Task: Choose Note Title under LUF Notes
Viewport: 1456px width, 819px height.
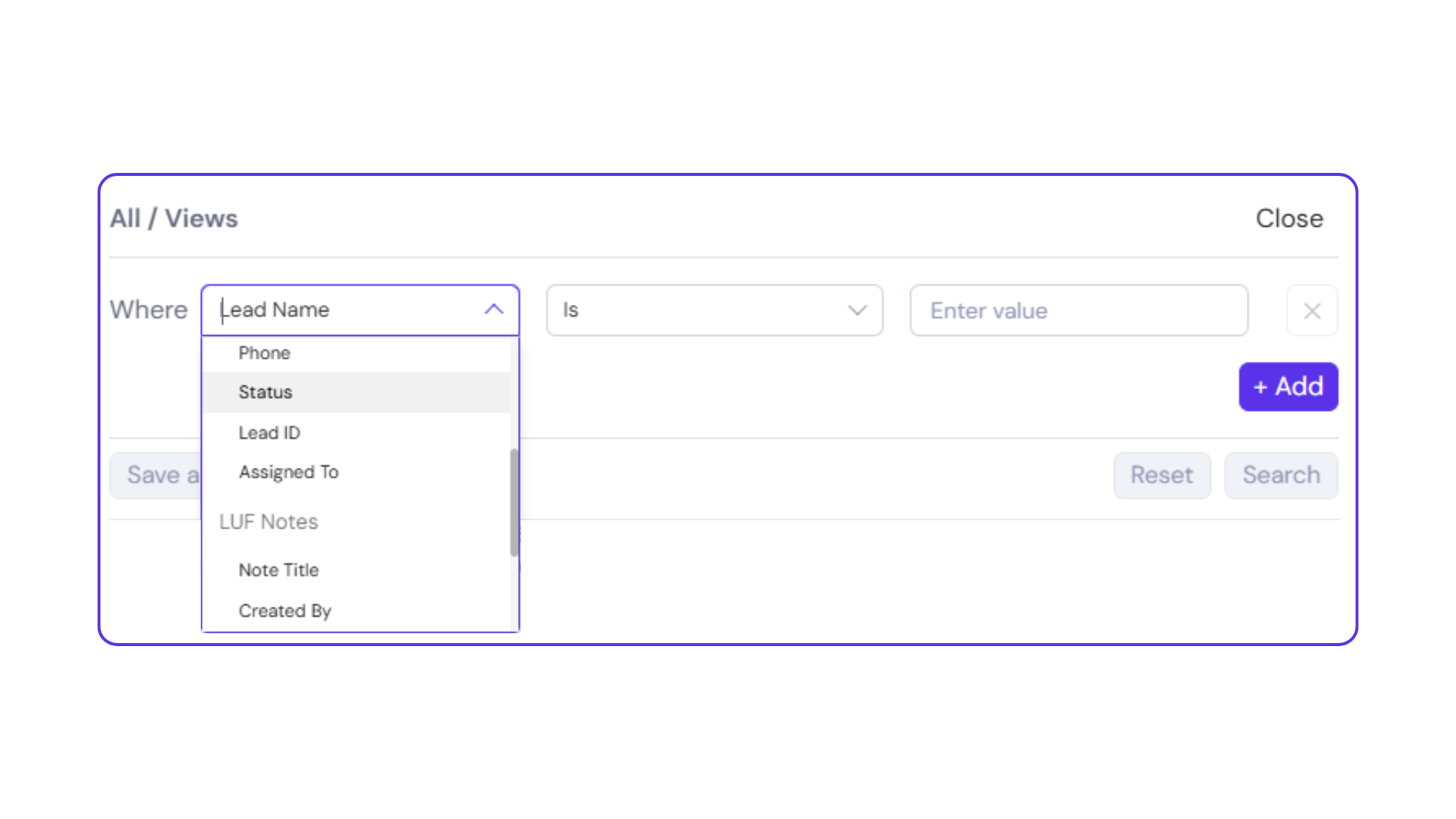Action: click(278, 570)
